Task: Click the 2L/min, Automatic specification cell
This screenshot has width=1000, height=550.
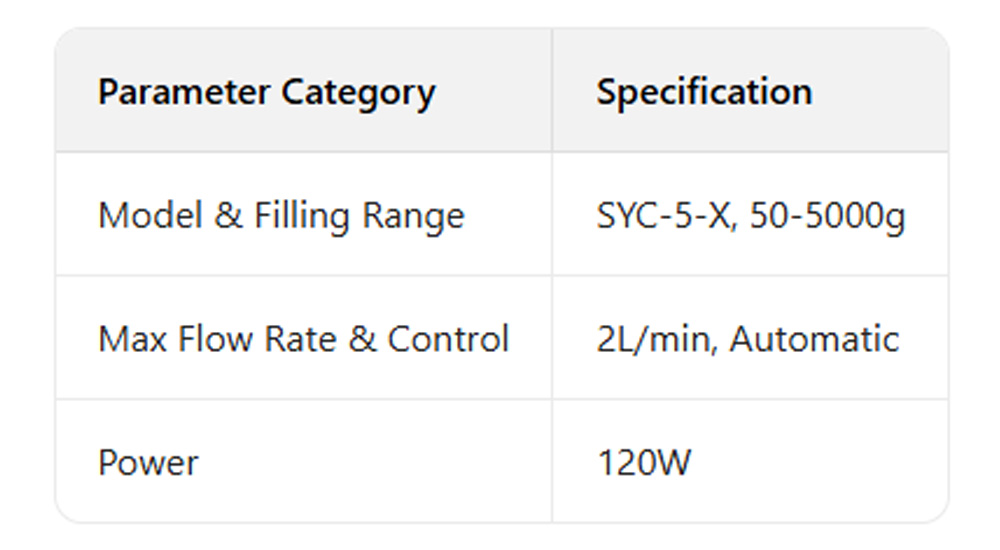Action: click(x=748, y=339)
